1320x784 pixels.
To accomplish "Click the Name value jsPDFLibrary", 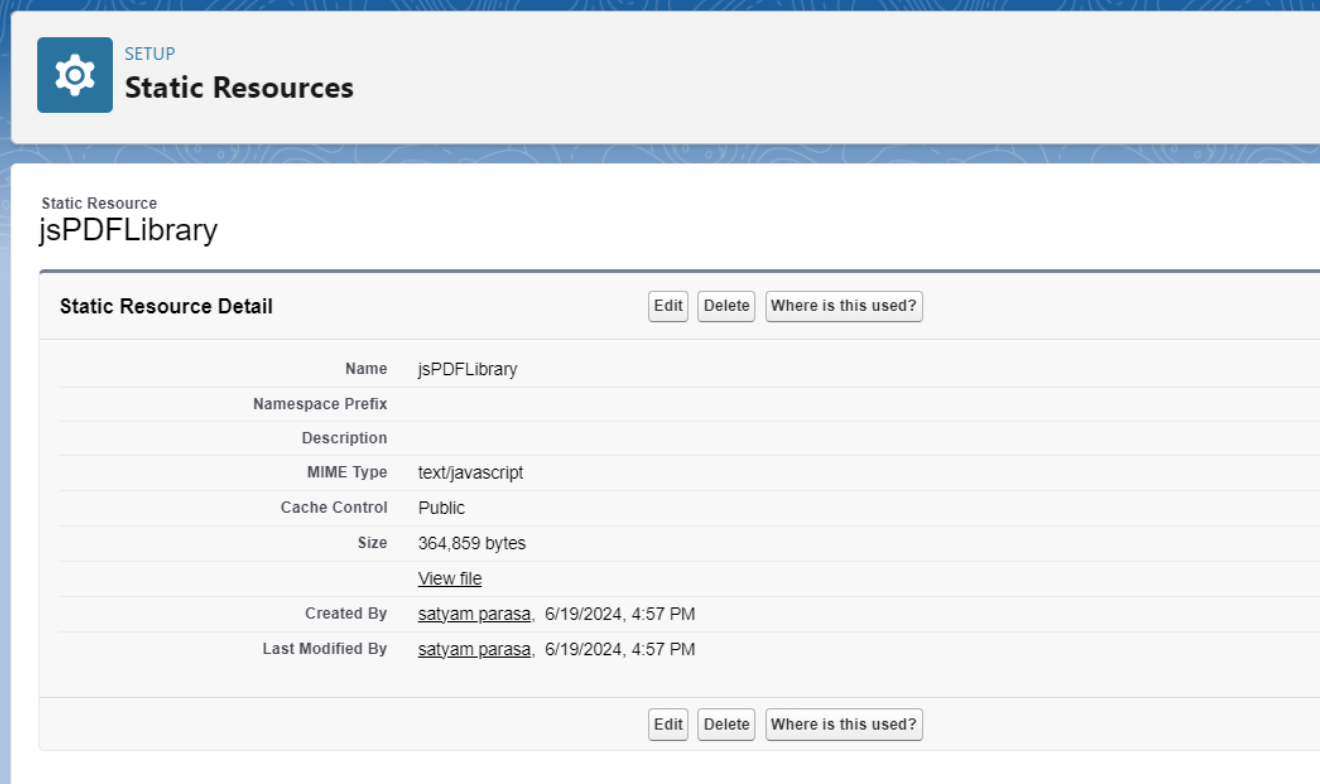I will (467, 368).
